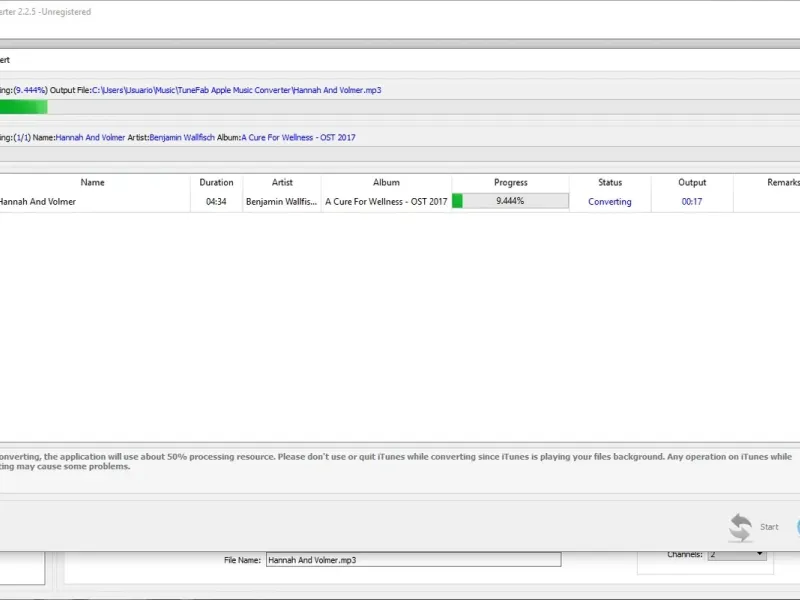
Task: Click the Duration column header
Action: 216,182
